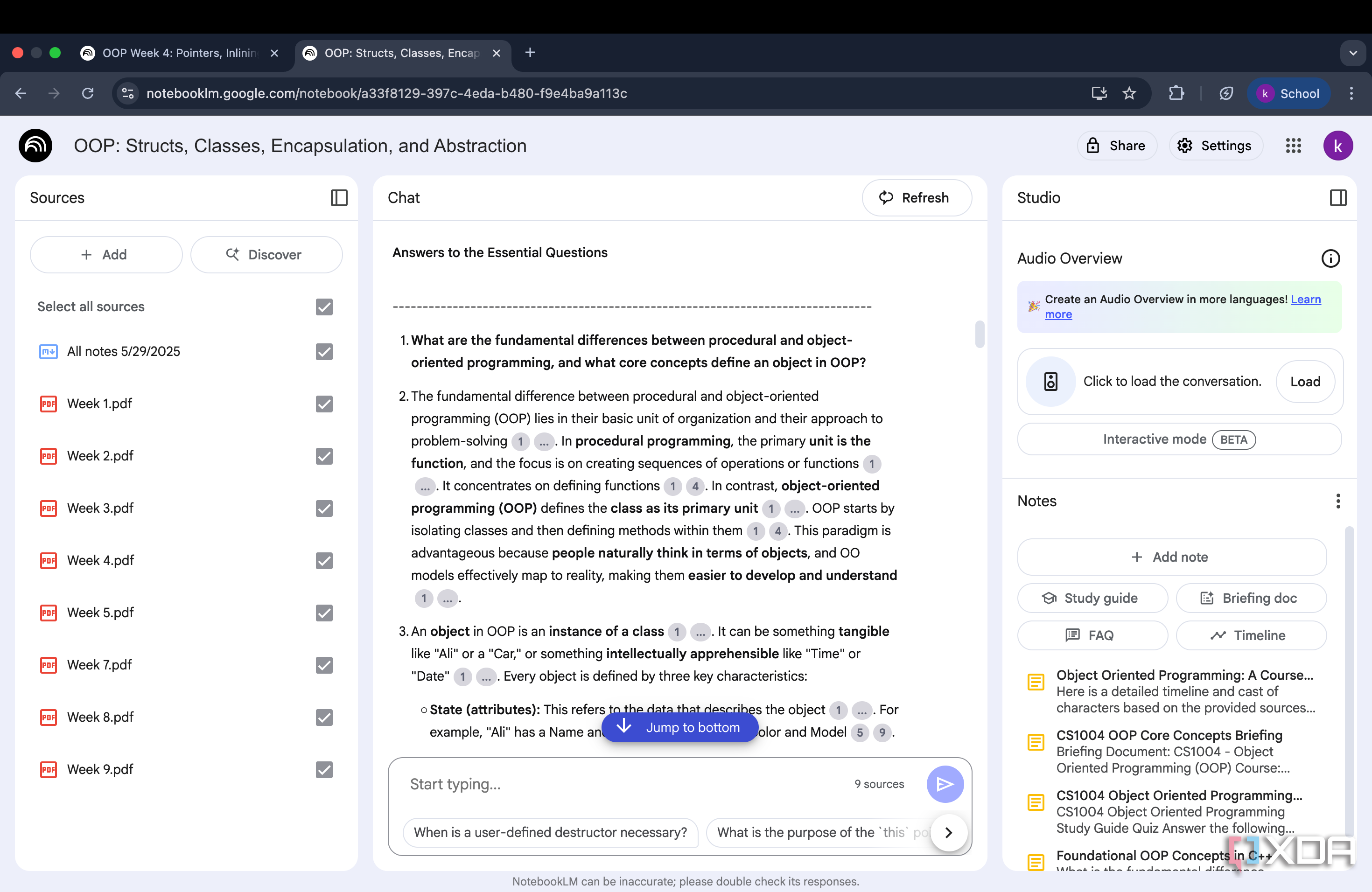Open browser extensions menu
Screen dimensions: 1372x892
(x=1176, y=93)
